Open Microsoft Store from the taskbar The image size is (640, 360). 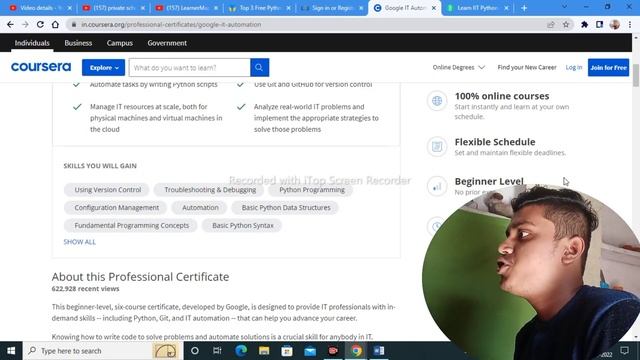[x=287, y=351]
